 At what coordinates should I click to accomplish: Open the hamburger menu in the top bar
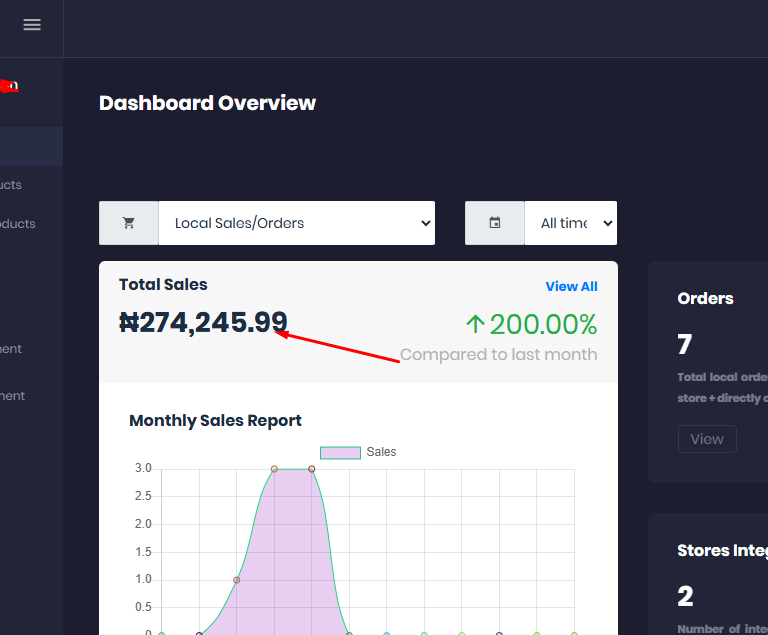pos(32,25)
